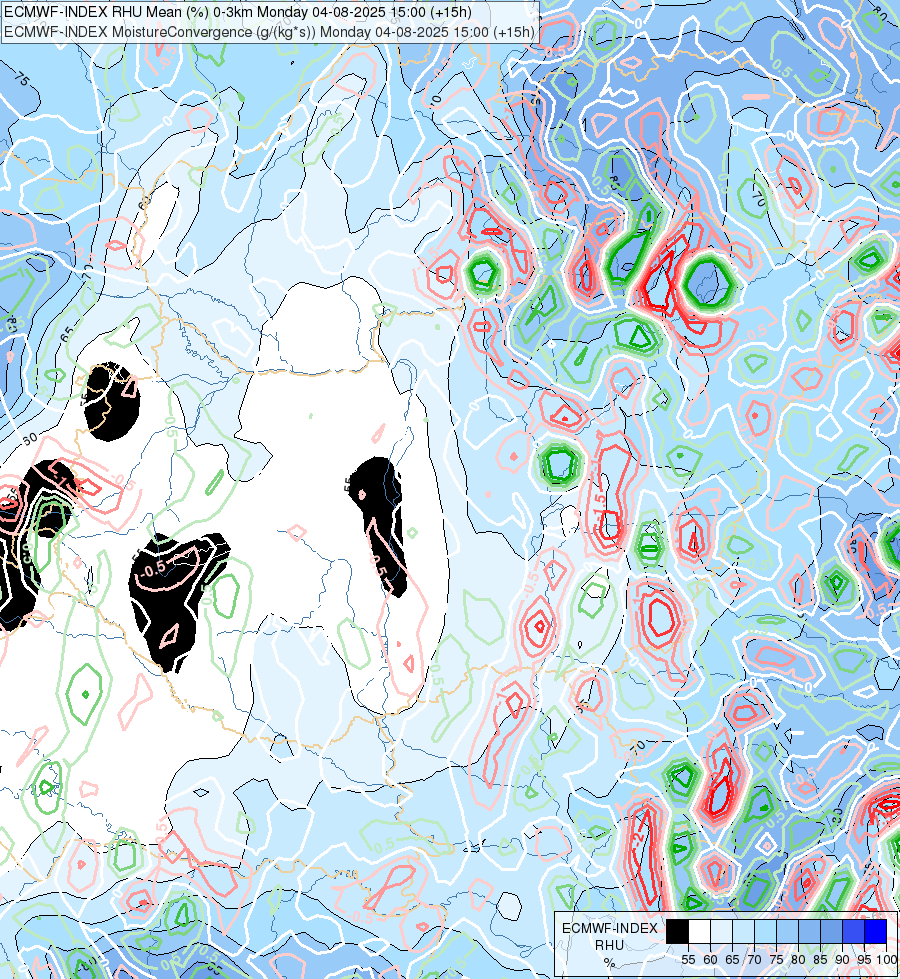Click the 80 tick label in the legend
Screen dimensions: 900x979
point(799,960)
